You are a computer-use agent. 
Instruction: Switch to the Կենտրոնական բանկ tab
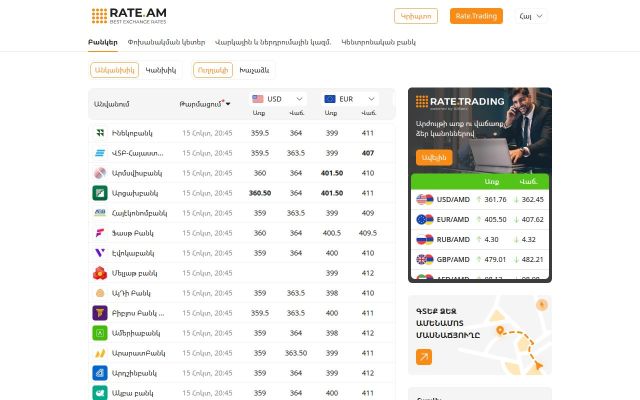(378, 42)
